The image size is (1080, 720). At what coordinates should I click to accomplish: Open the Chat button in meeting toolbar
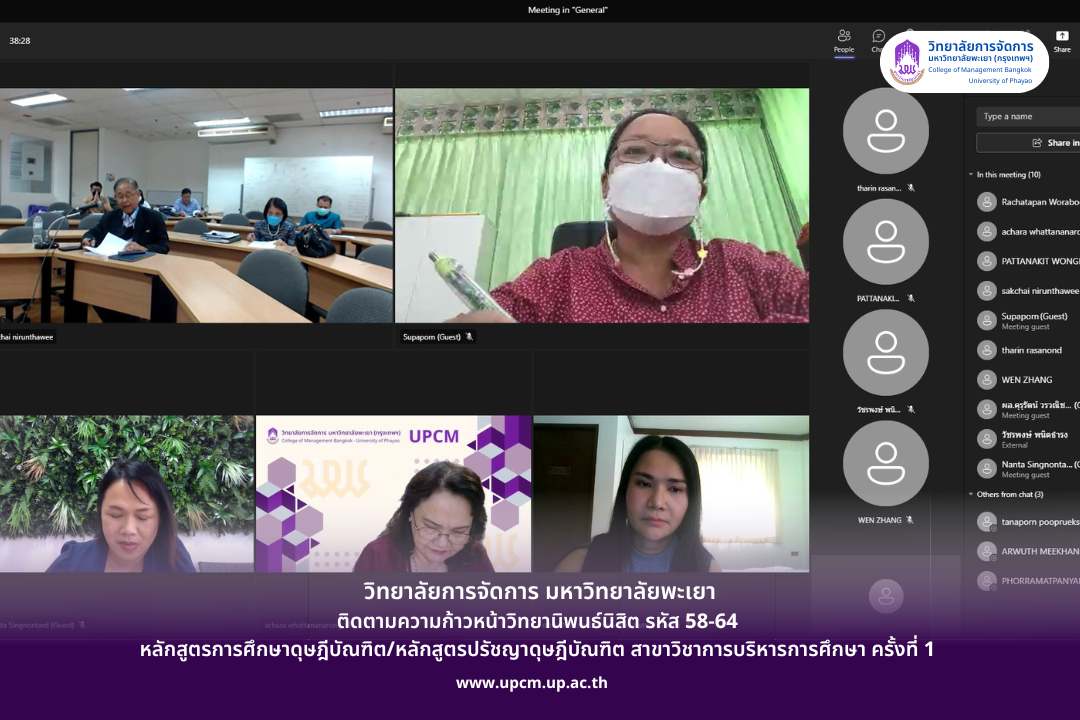coord(878,41)
